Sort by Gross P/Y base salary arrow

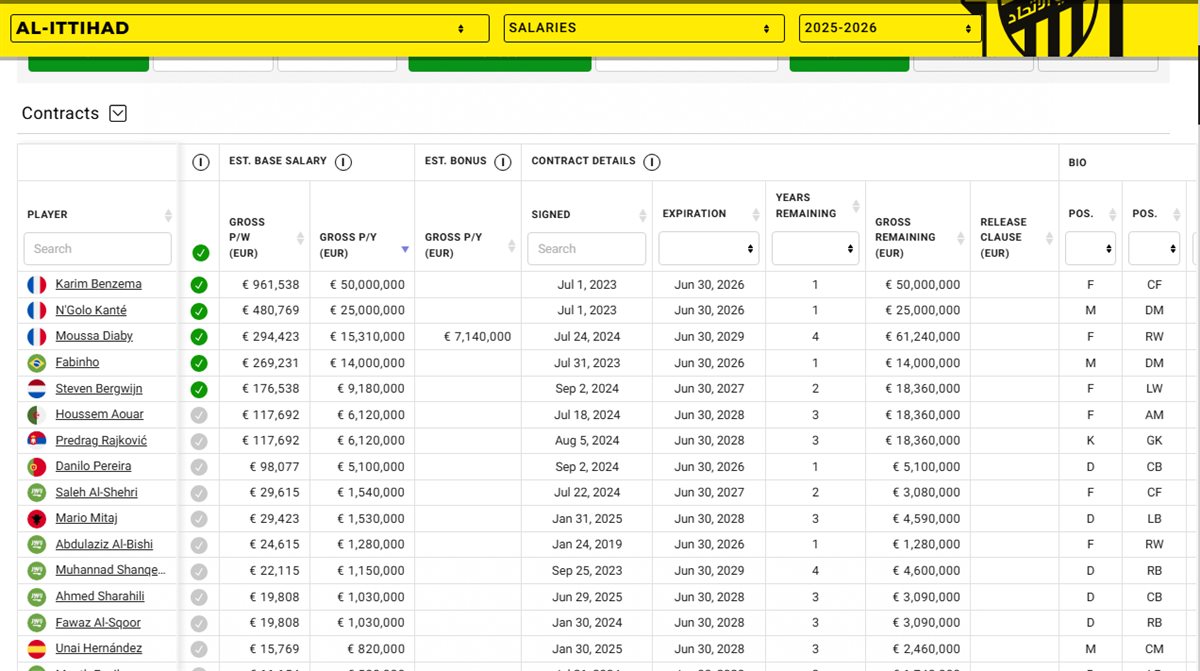click(x=404, y=248)
